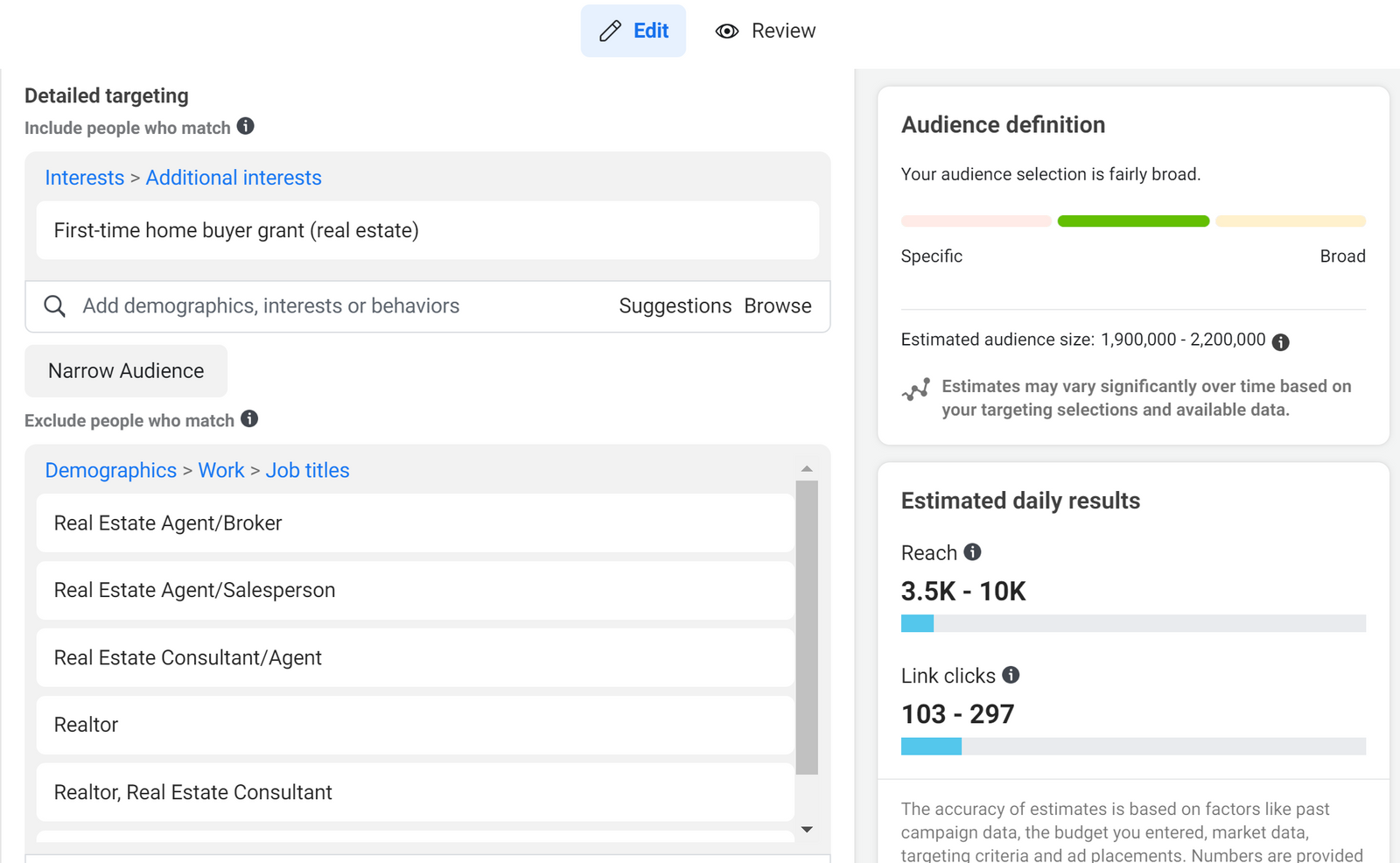This screenshot has height=863, width=1400.
Task: Click info icon beside Include people who match
Action: pyautogui.click(x=246, y=126)
